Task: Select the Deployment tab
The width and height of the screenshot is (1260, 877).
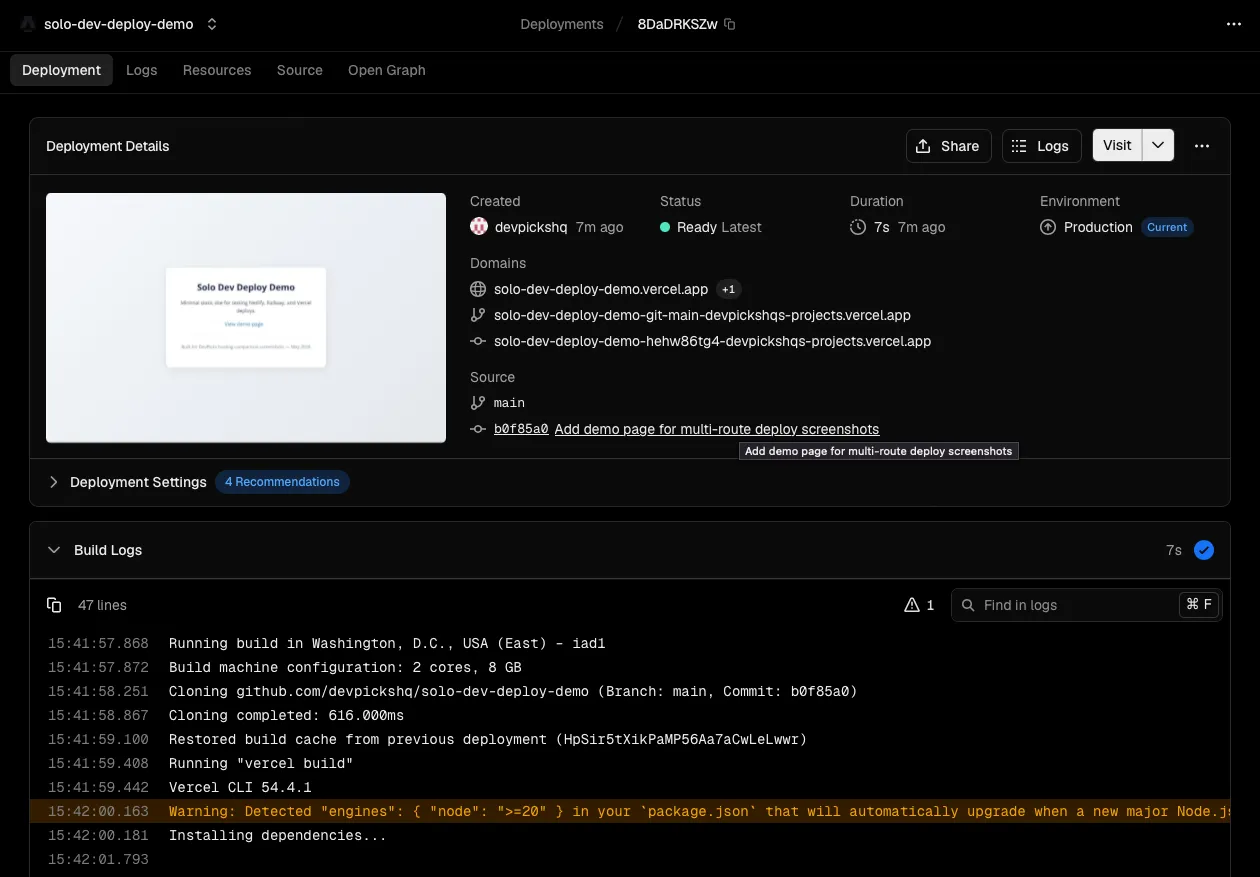Action: (61, 70)
